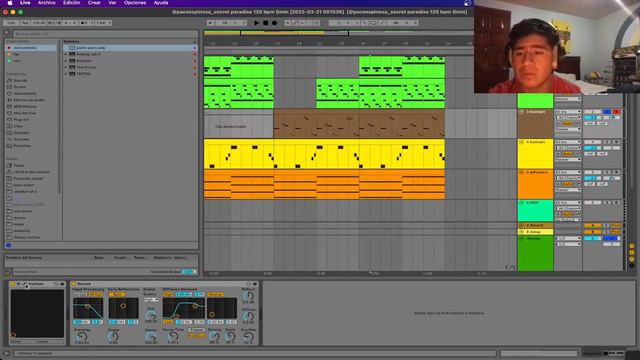This screenshot has height=360, width=640.
Task: Open input channel dropdown on 4 Kontakt track
Action: (x=568, y=148)
